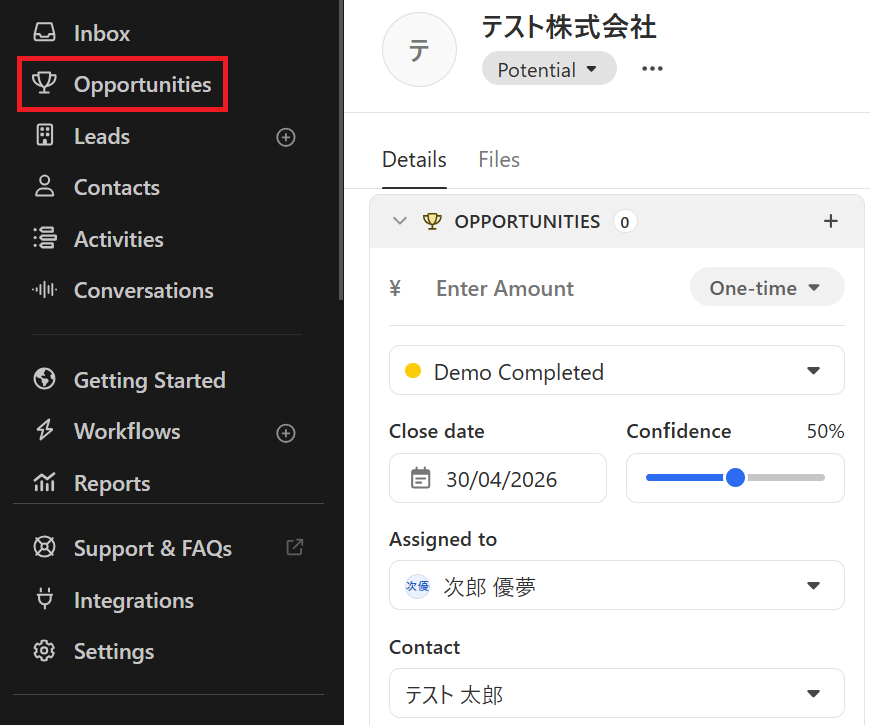Open Support & FAQs link

pos(152,548)
